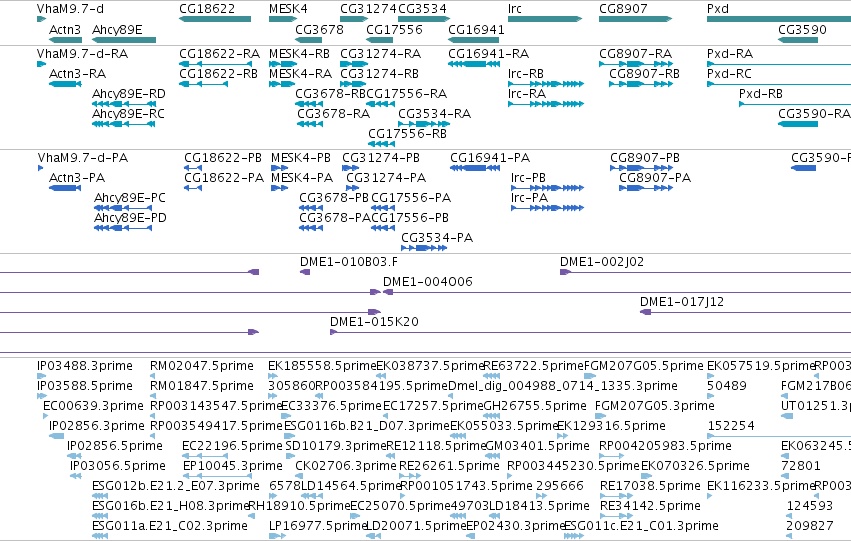Click the Ahcy89E gene label
The image size is (851, 541).
(x=117, y=29)
